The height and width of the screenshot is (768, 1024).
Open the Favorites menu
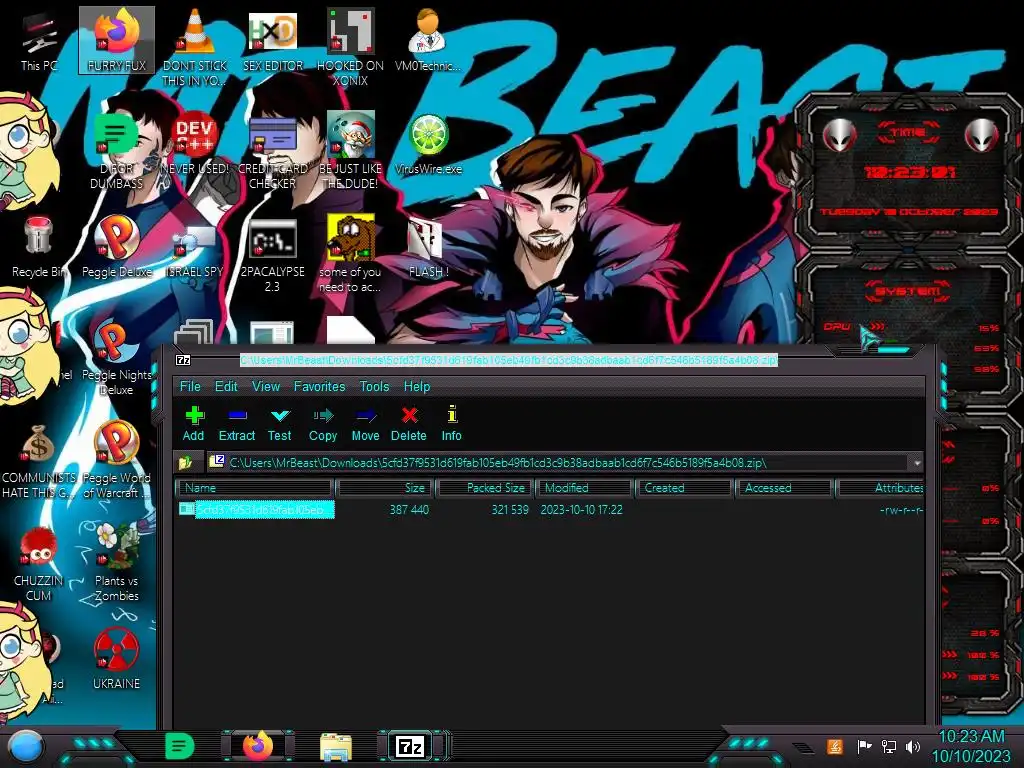pos(319,387)
